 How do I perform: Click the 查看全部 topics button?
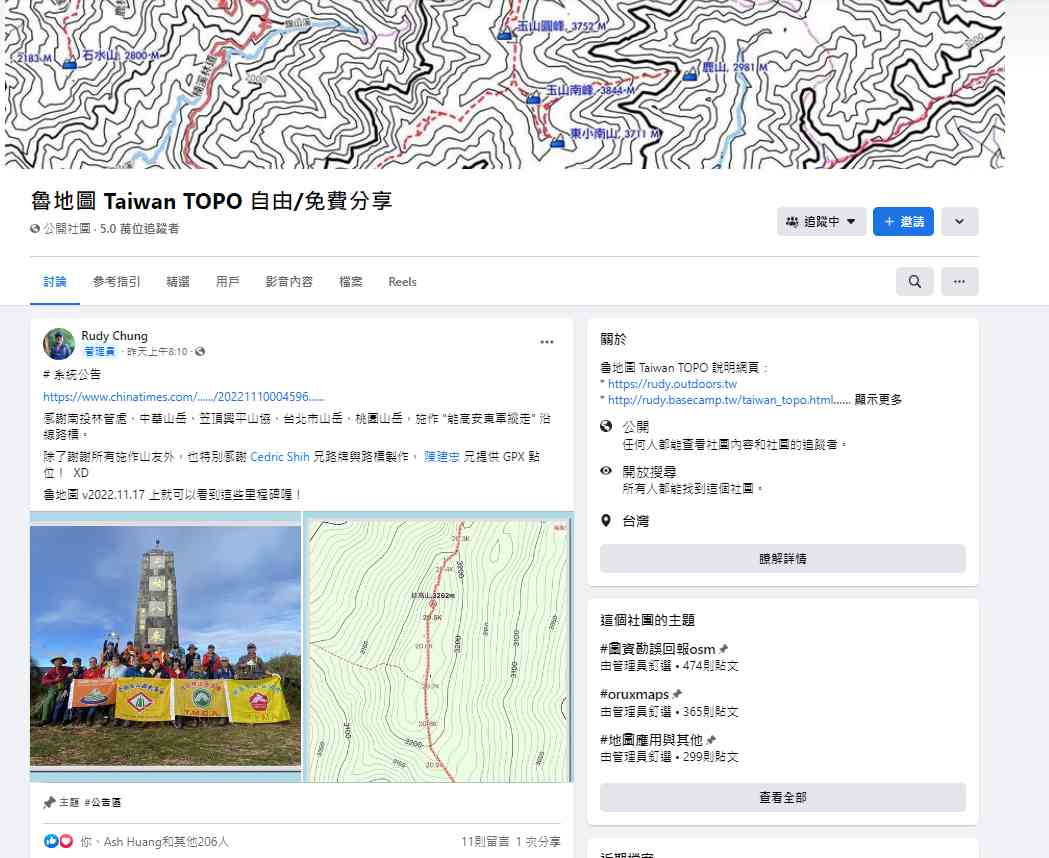783,797
